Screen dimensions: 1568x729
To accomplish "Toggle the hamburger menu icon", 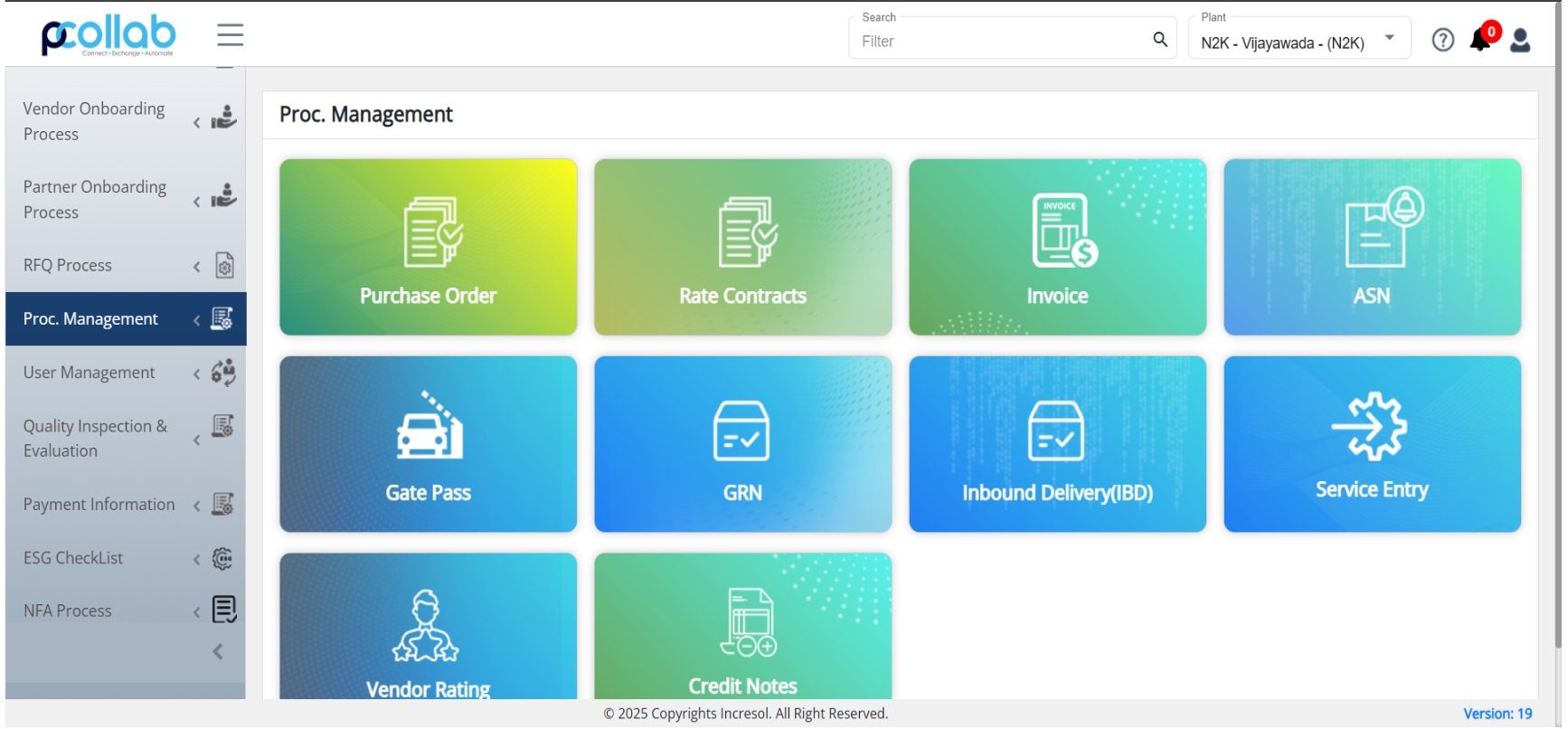I will pos(231,35).
